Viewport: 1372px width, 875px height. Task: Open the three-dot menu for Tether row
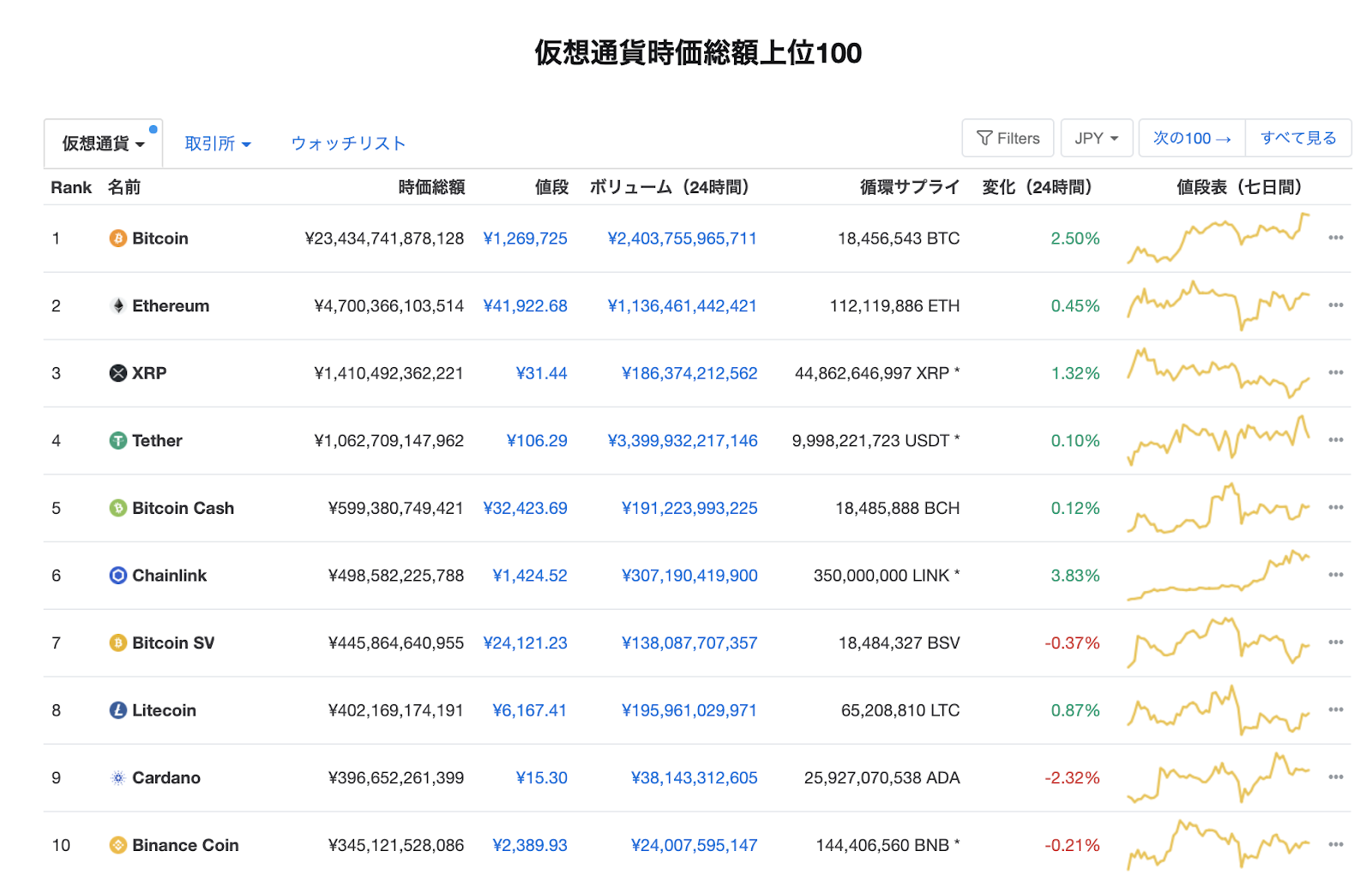pyautogui.click(x=1335, y=440)
